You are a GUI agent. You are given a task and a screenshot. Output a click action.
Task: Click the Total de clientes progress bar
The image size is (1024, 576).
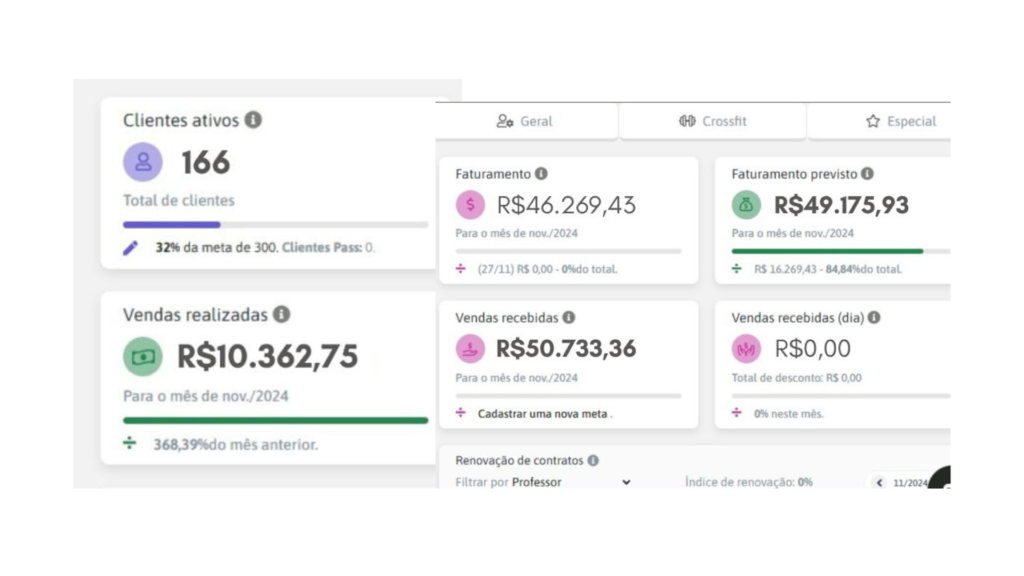point(276,225)
